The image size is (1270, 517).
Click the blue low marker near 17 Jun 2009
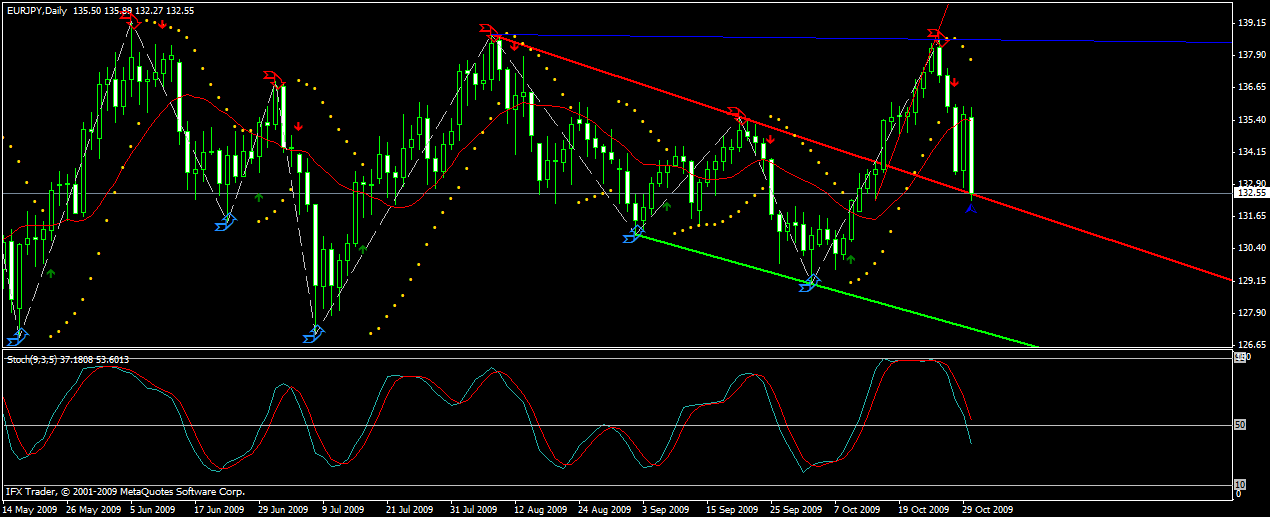point(225,224)
